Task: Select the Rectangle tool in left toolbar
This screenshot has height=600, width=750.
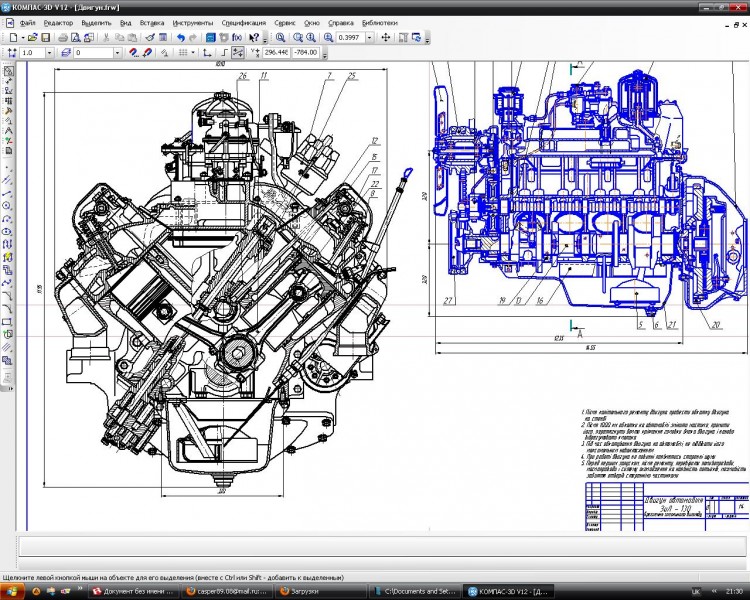Action: point(7,322)
